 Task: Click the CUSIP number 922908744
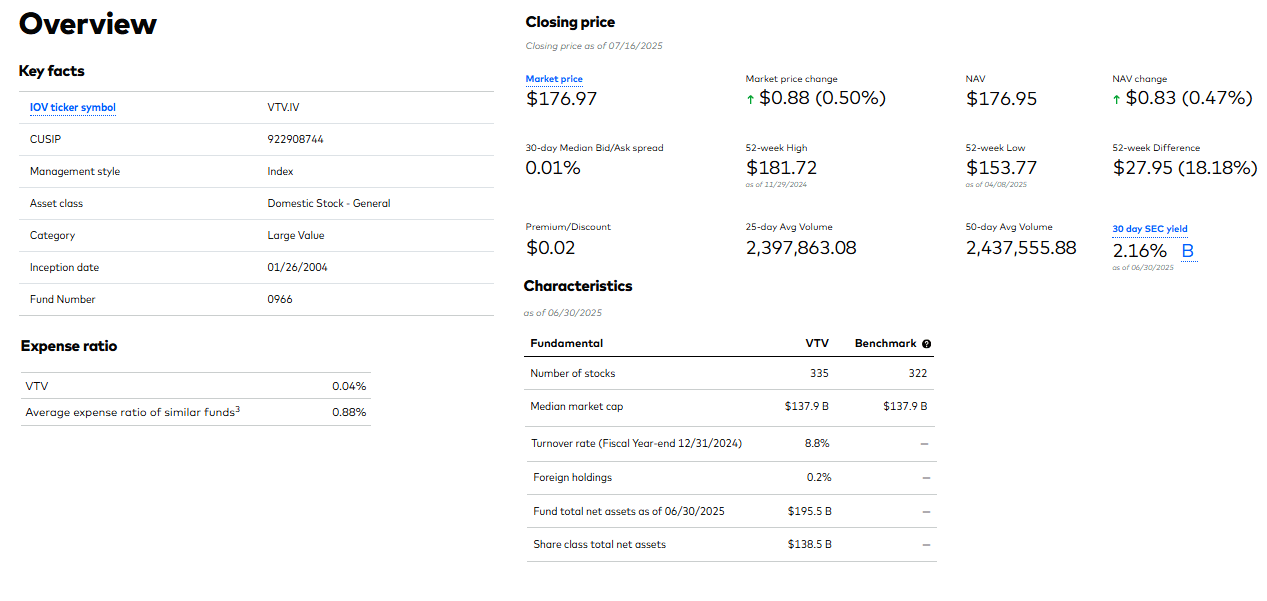tap(296, 140)
